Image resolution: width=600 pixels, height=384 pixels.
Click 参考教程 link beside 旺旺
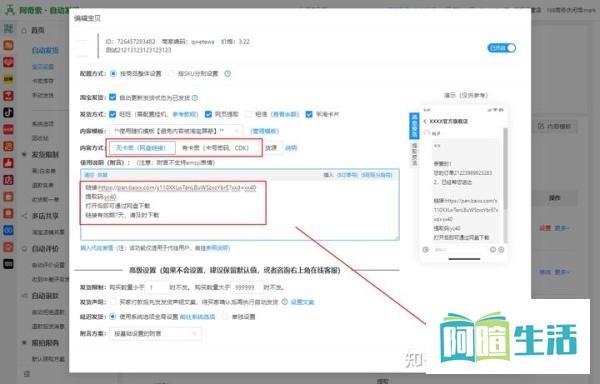coord(185,114)
